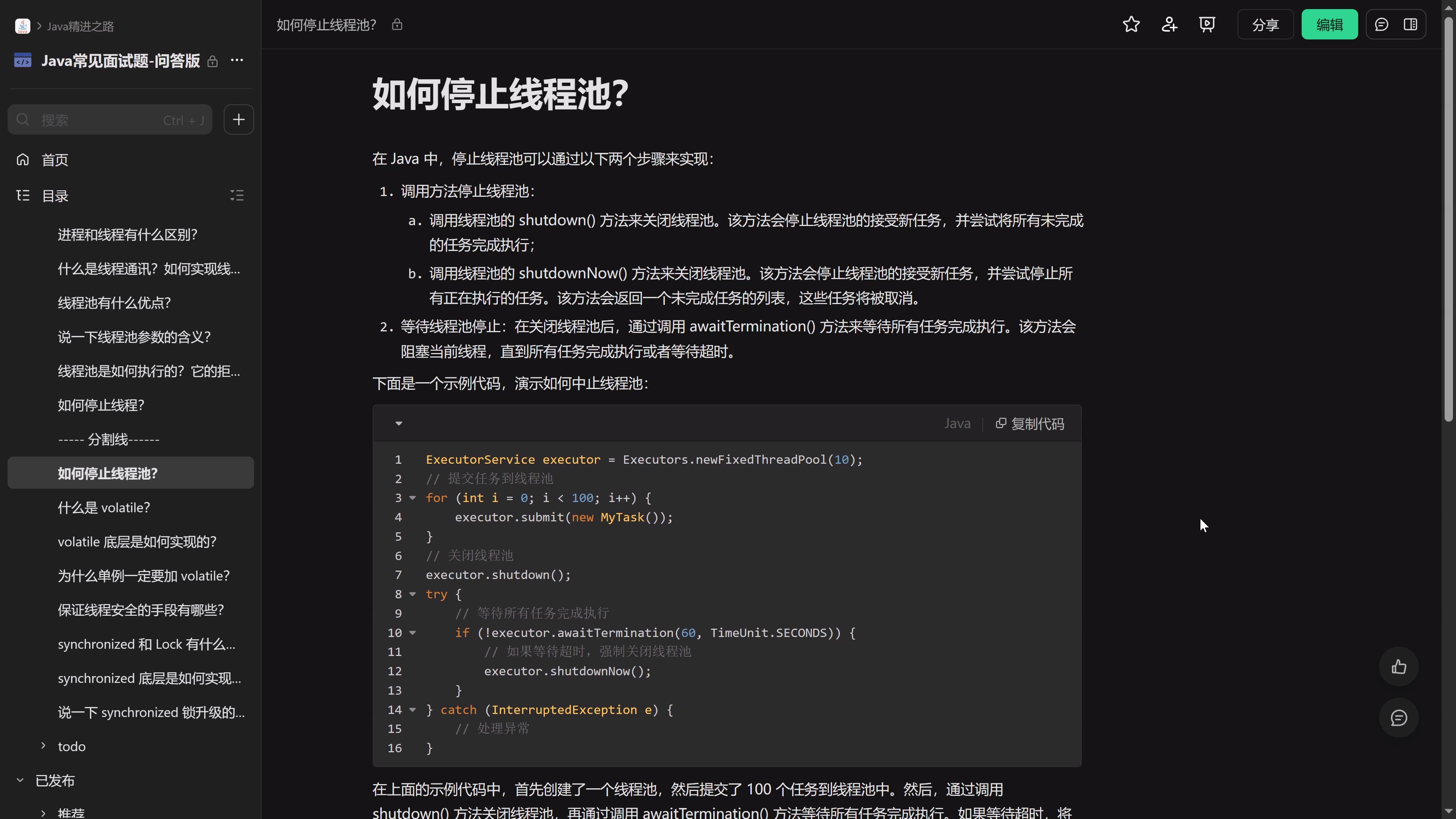1456x819 pixels.
Task: Click the lock icon beside the document title
Action: coord(398,24)
